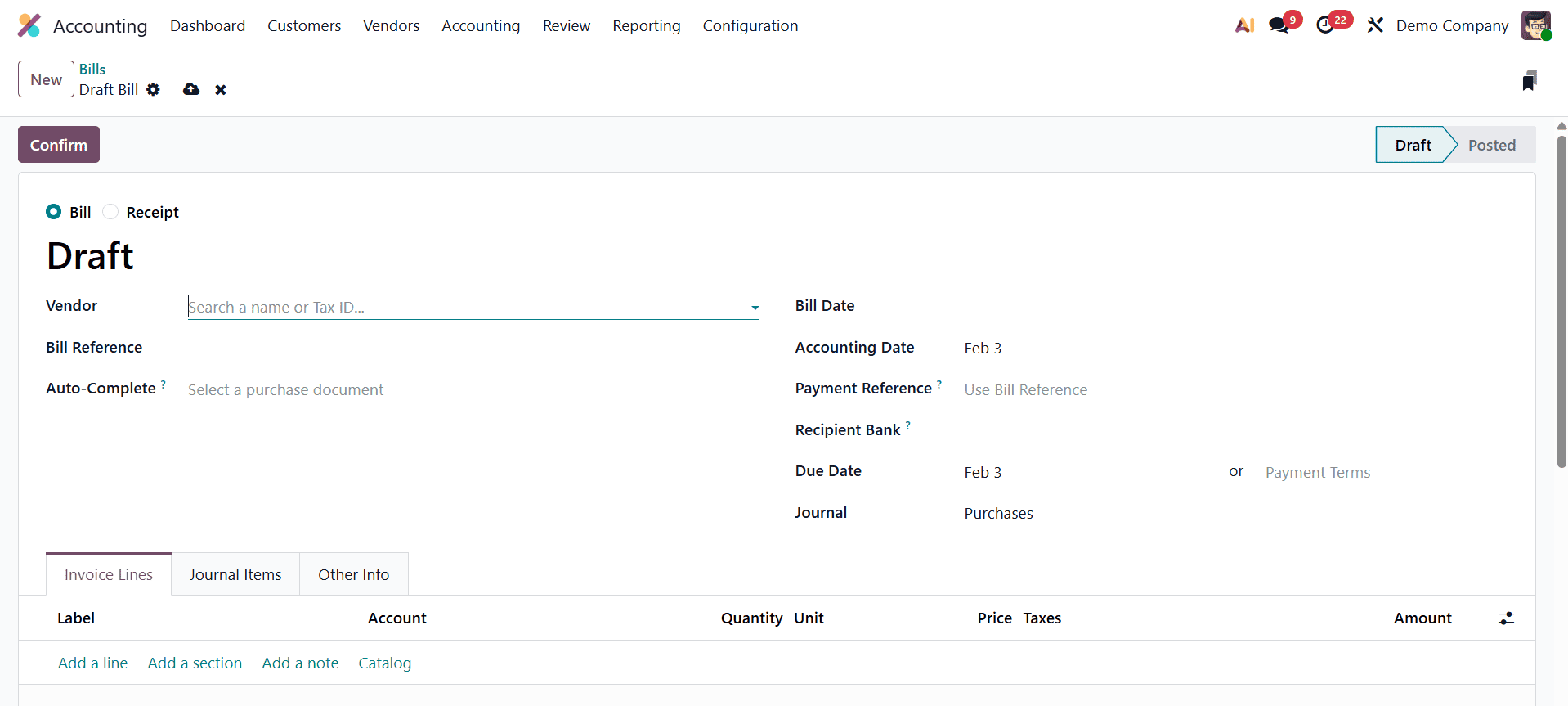Open the Dashboard menu
This screenshot has height=706, width=1568.
(208, 25)
